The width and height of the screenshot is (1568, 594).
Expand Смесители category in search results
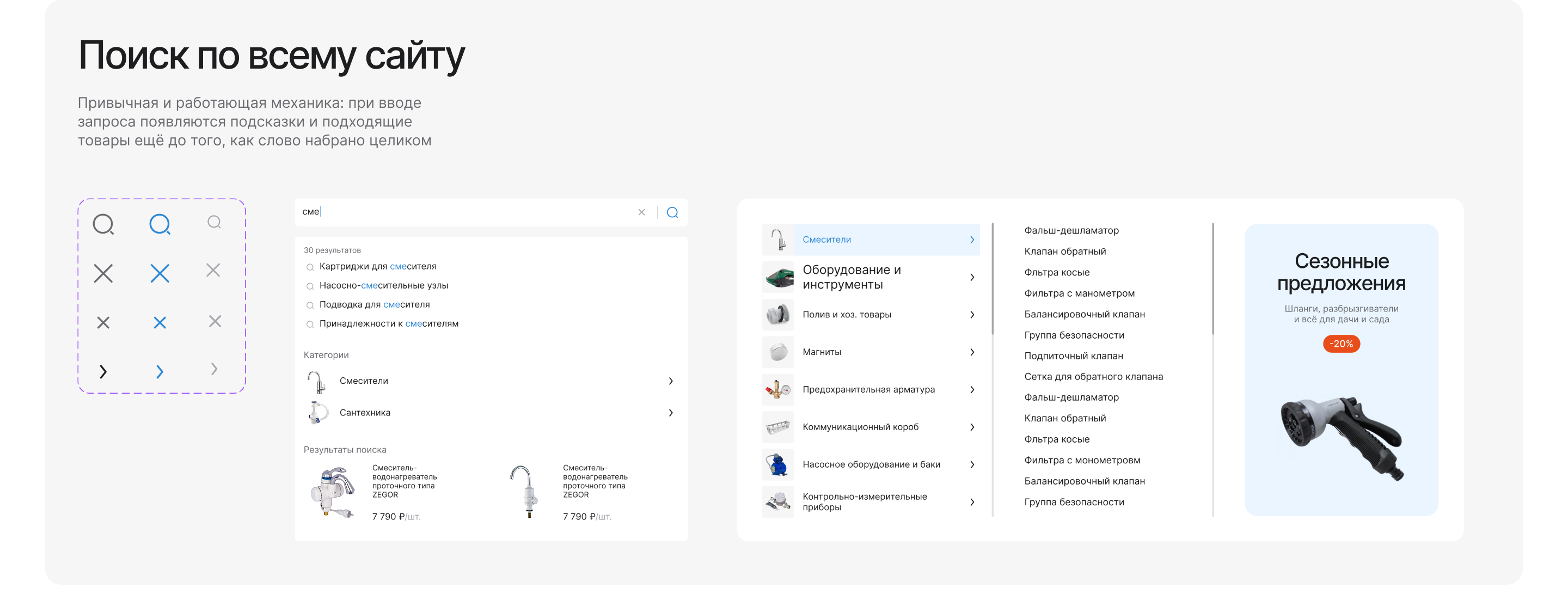coord(670,381)
